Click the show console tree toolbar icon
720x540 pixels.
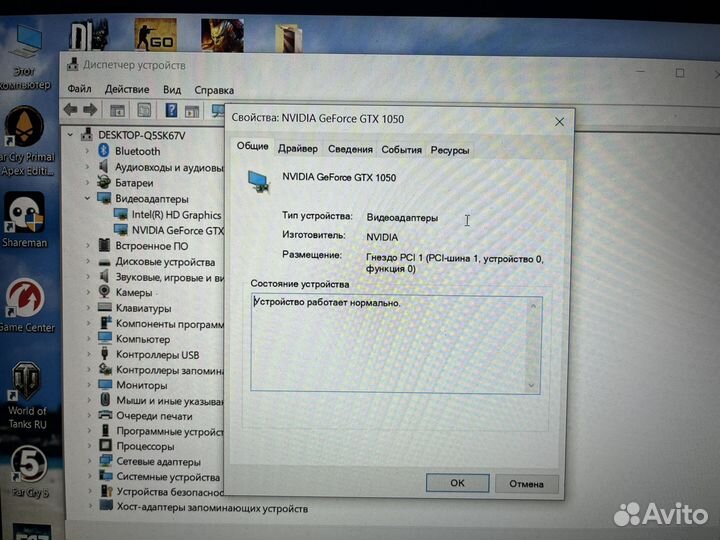(x=118, y=110)
